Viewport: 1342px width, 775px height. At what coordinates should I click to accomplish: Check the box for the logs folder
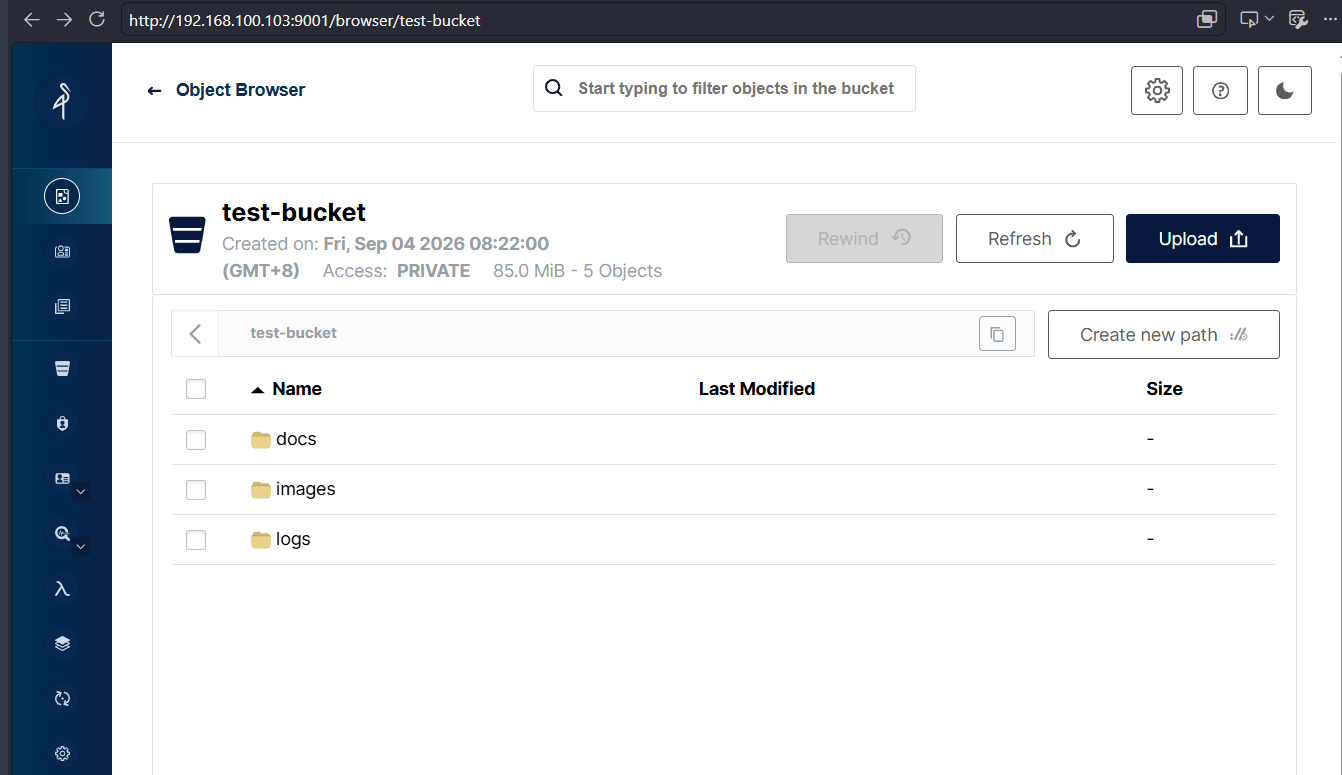pyautogui.click(x=196, y=540)
